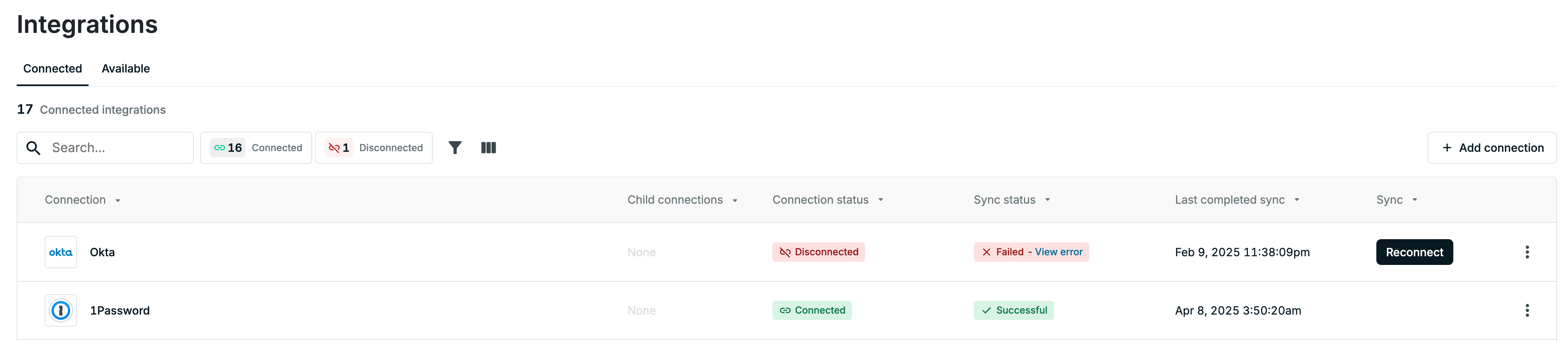Click the plus icon in Add connection
This screenshot has height=341, width=1568.
click(x=1447, y=148)
